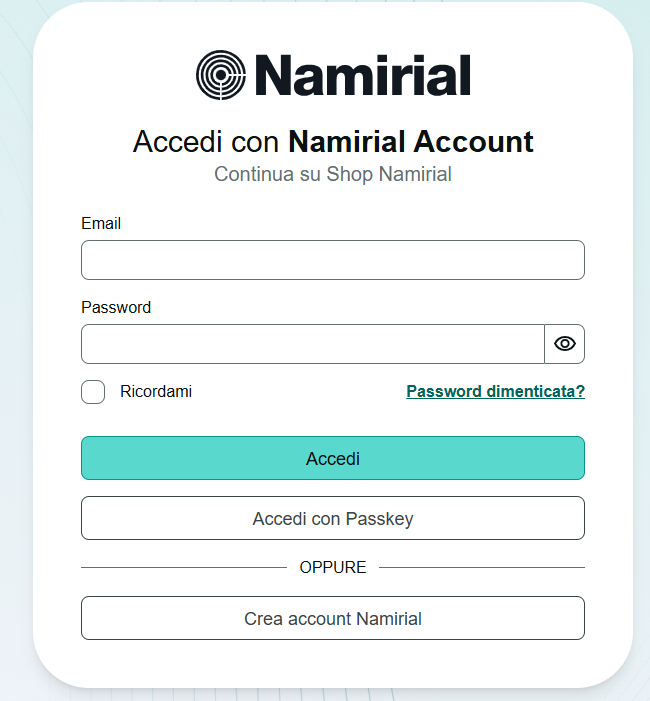The image size is (650, 701).
Task: Focus the Password input field
Action: pos(312,344)
